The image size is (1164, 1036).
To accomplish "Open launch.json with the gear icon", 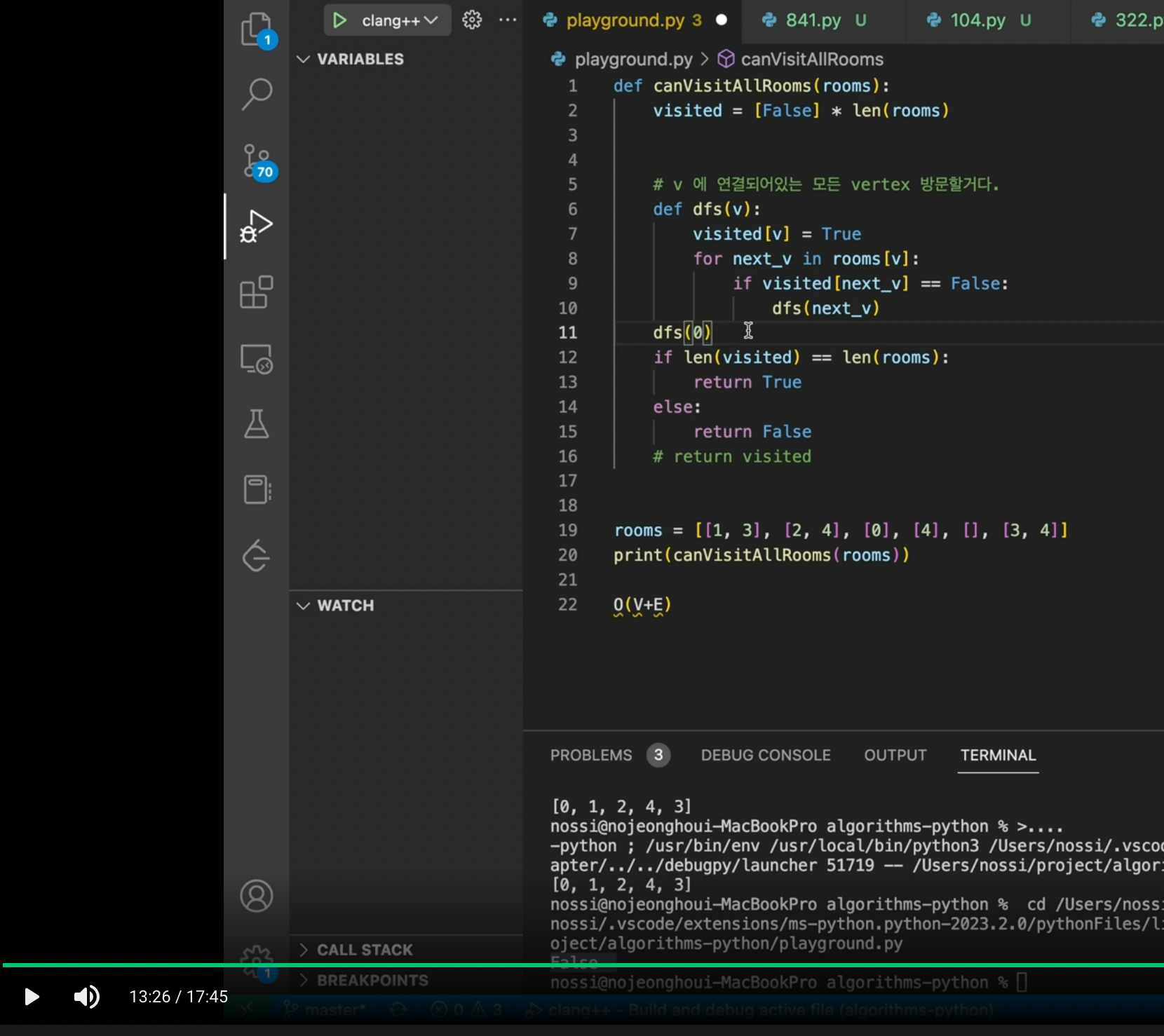I will tap(472, 20).
